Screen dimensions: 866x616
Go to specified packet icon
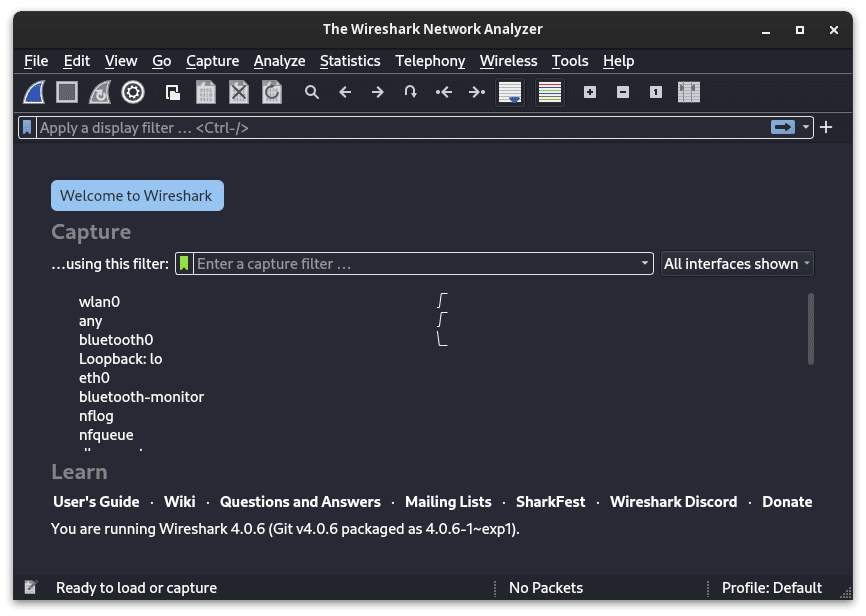click(410, 92)
